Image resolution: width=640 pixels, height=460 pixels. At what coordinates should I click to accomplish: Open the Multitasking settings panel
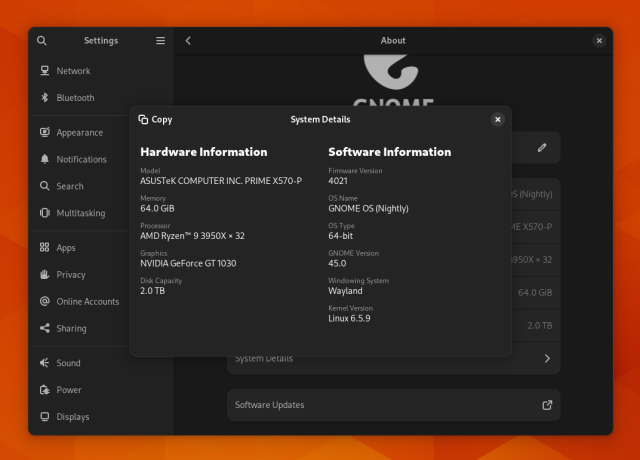(x=80, y=213)
